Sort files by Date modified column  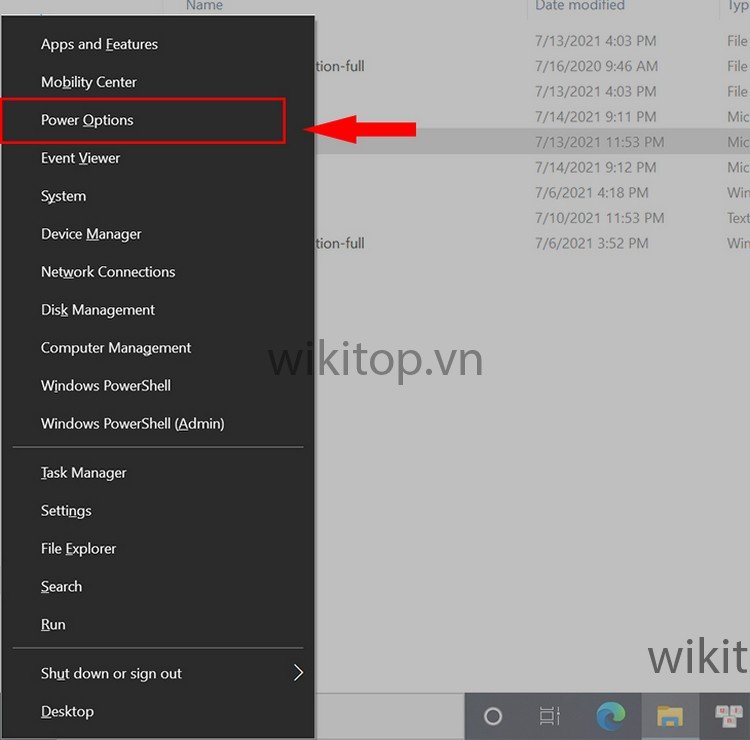pos(580,6)
